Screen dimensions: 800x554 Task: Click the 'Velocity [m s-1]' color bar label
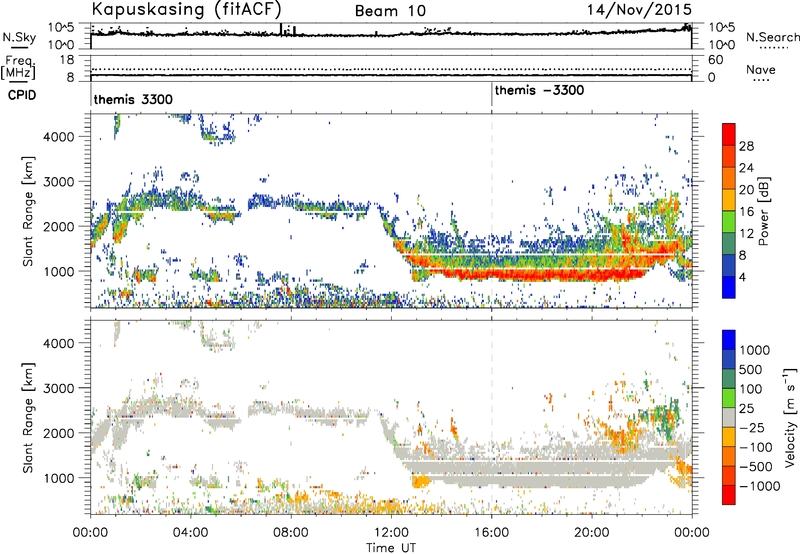pos(790,417)
